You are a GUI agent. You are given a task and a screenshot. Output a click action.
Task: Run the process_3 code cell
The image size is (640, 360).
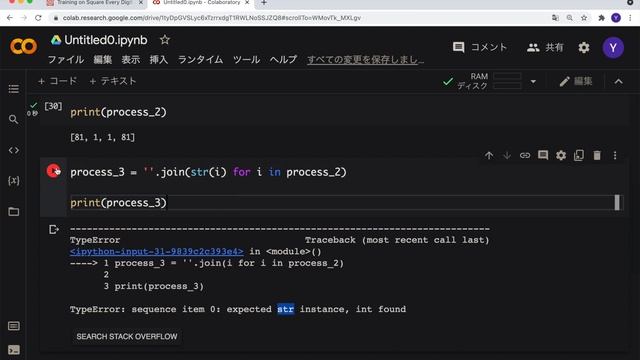tap(53, 171)
